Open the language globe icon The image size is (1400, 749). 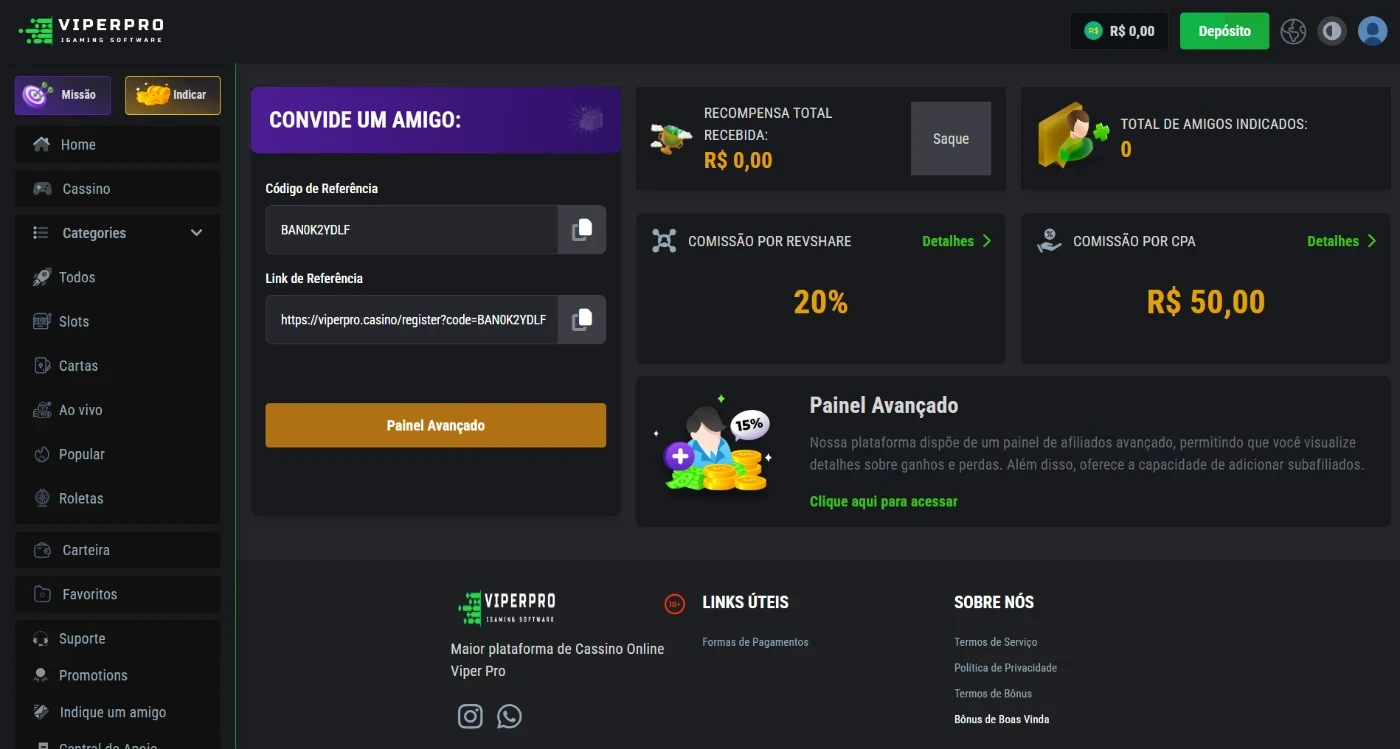(1293, 31)
